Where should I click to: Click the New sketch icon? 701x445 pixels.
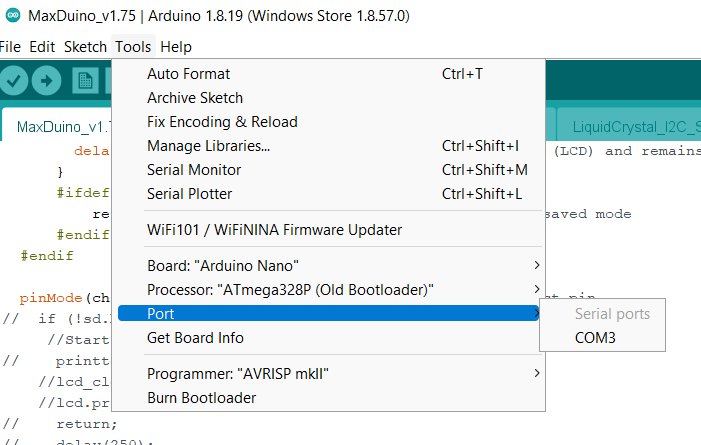pyautogui.click(x=85, y=80)
